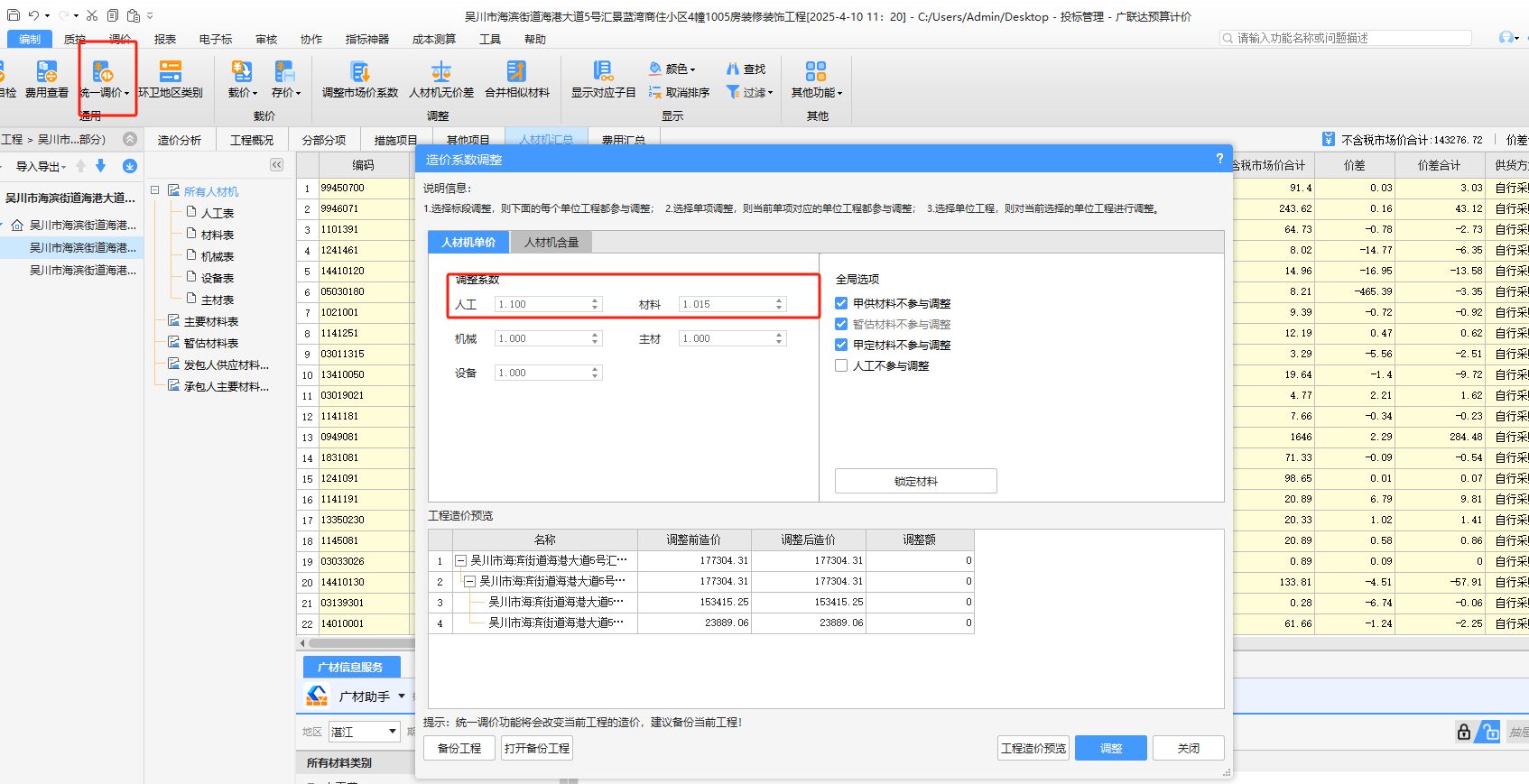Click the undo arrow icon

click(33, 15)
